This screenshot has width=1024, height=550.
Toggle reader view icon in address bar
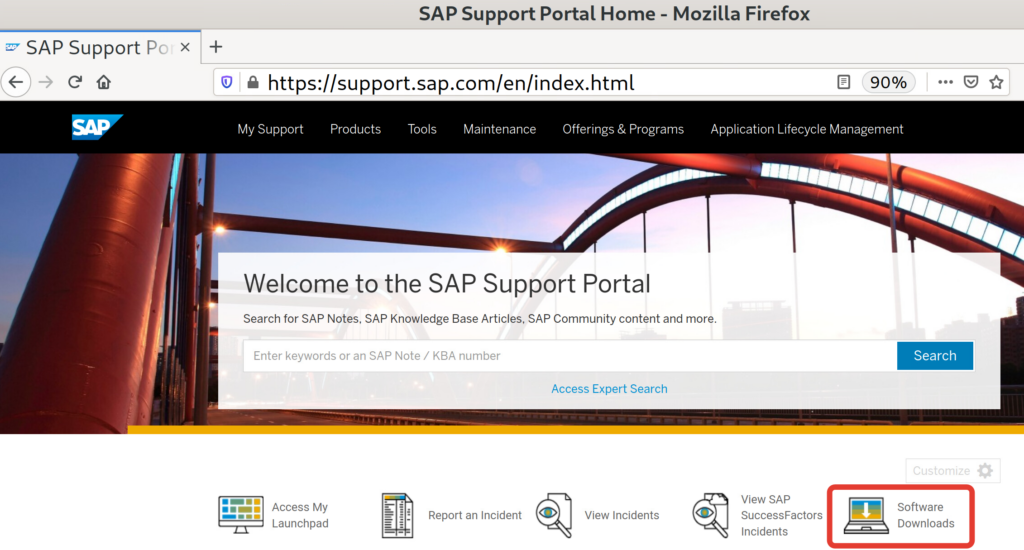click(844, 82)
